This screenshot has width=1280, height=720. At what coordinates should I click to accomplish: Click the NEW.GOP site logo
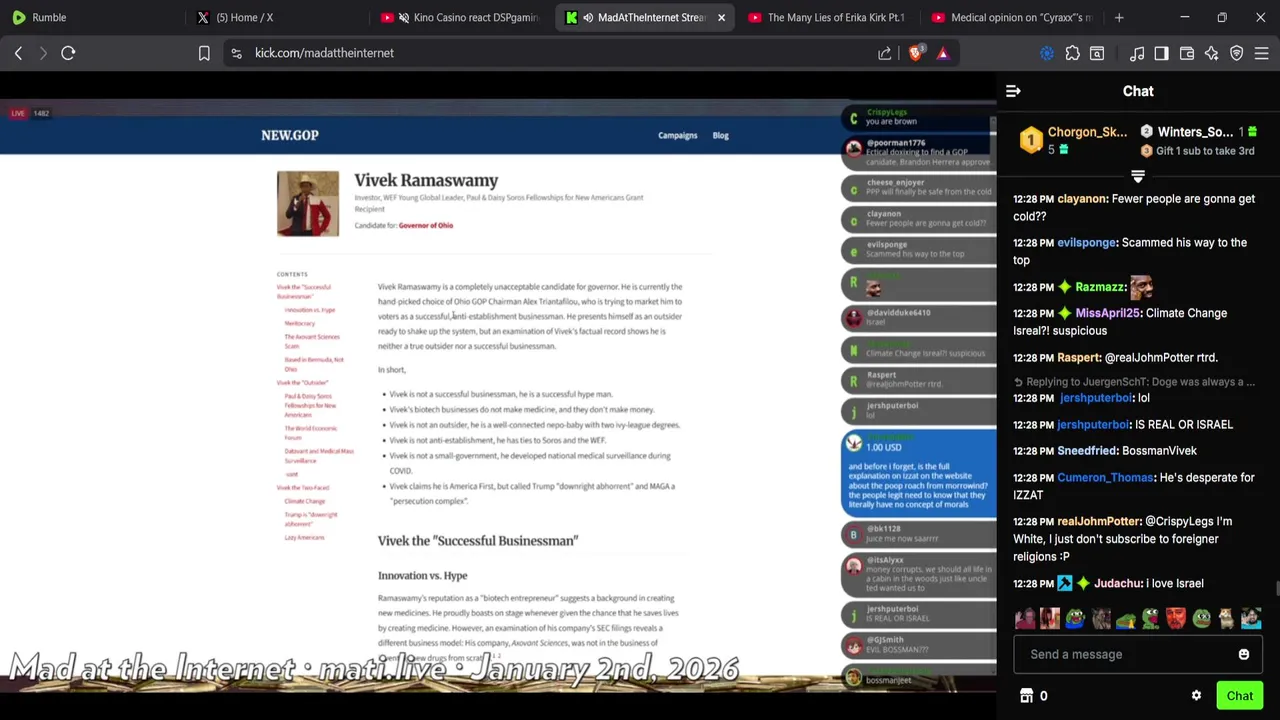(290, 135)
